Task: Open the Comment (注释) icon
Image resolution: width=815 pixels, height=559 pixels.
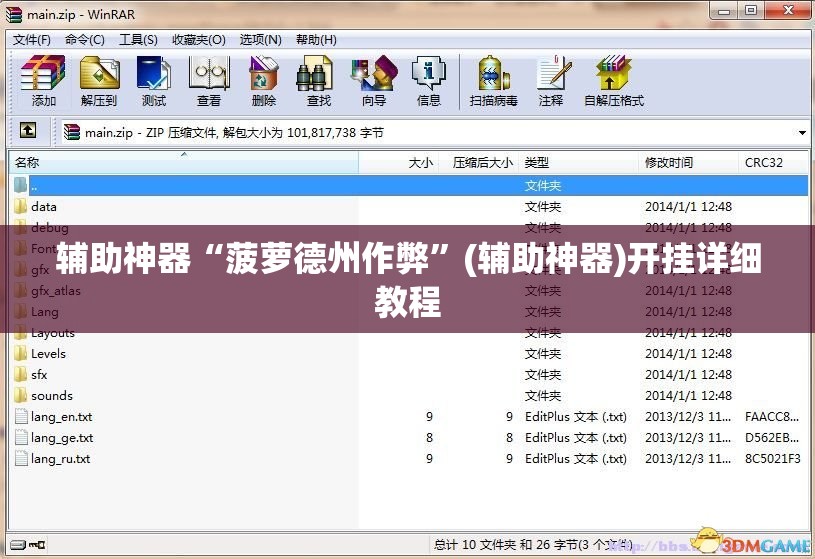Action: pos(553,74)
